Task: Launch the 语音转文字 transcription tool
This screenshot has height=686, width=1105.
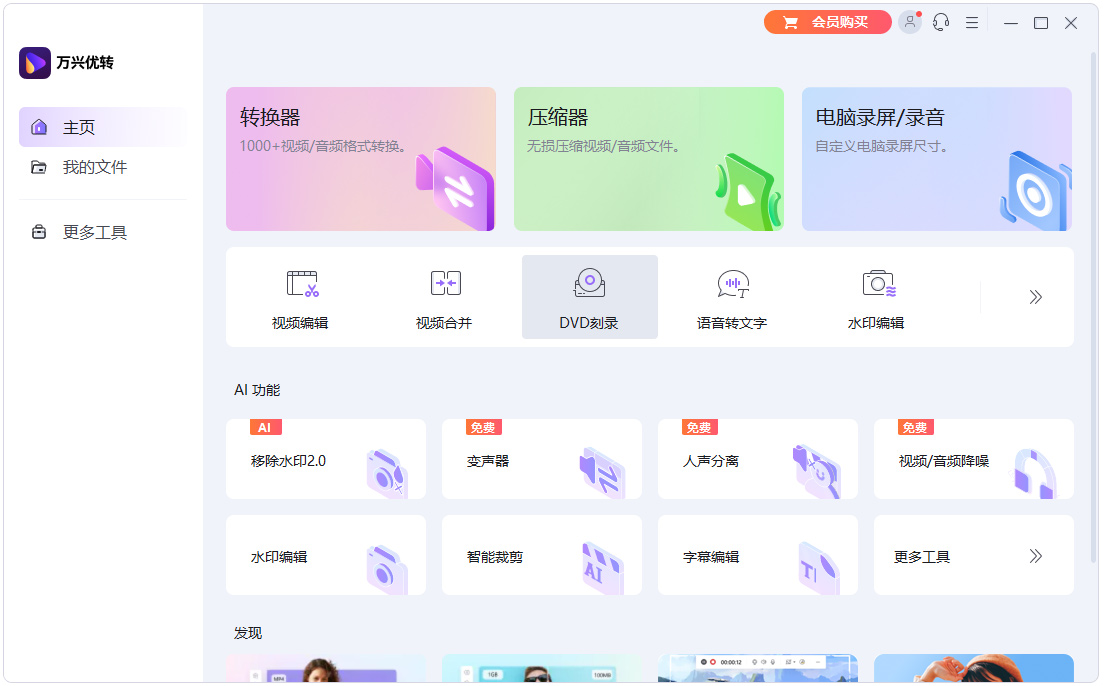Action: pyautogui.click(x=733, y=297)
